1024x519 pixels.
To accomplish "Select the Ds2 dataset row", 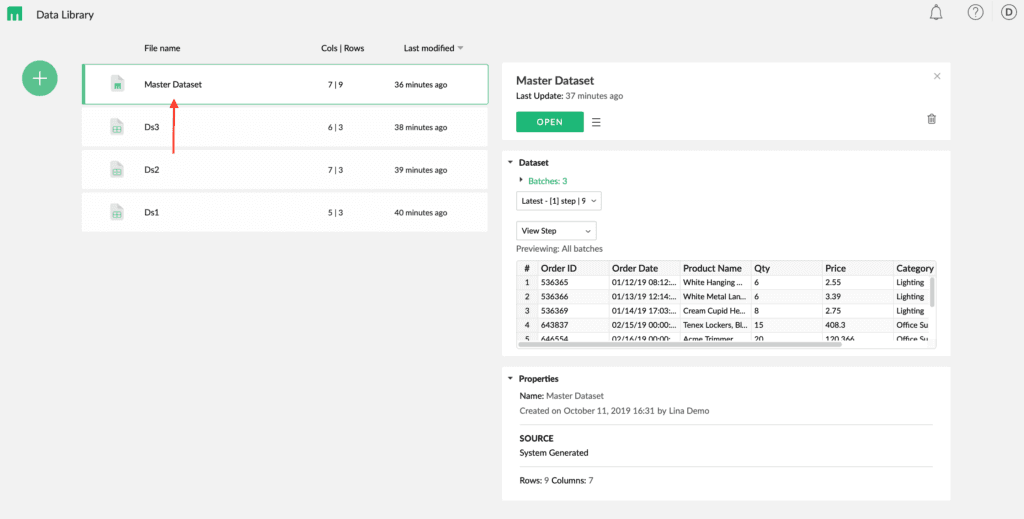I will 285,170.
